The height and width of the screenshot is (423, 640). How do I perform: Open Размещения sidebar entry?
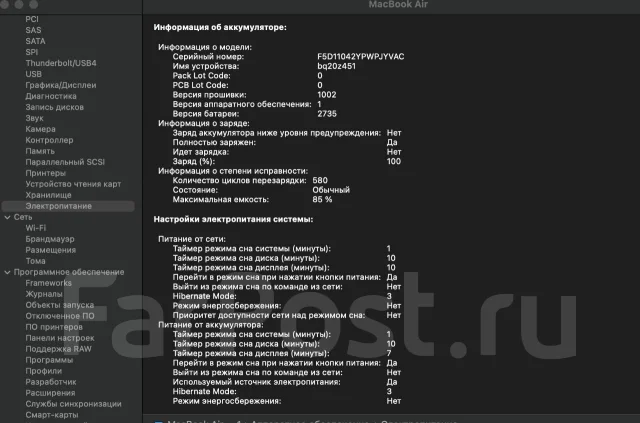[x=51, y=250]
